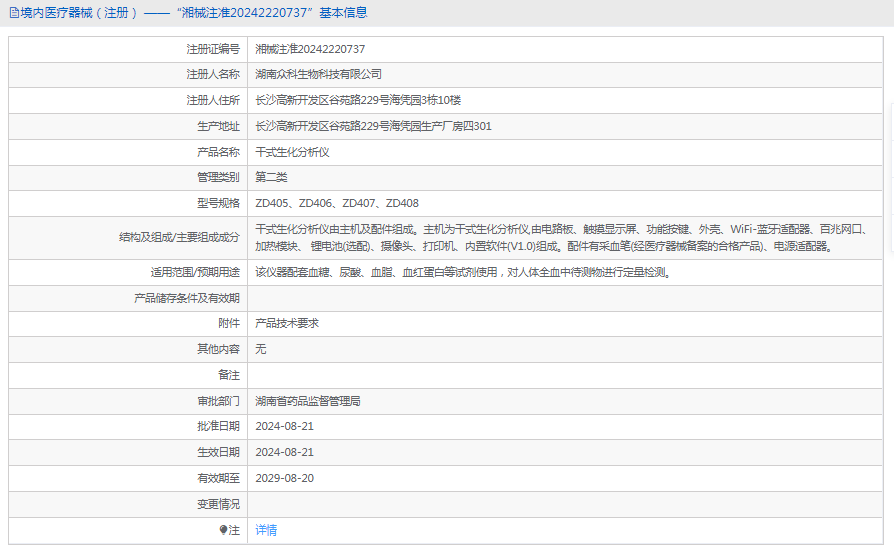Click the 产品储存条件及有效期 label
The image size is (894, 550).
[x=187, y=298]
